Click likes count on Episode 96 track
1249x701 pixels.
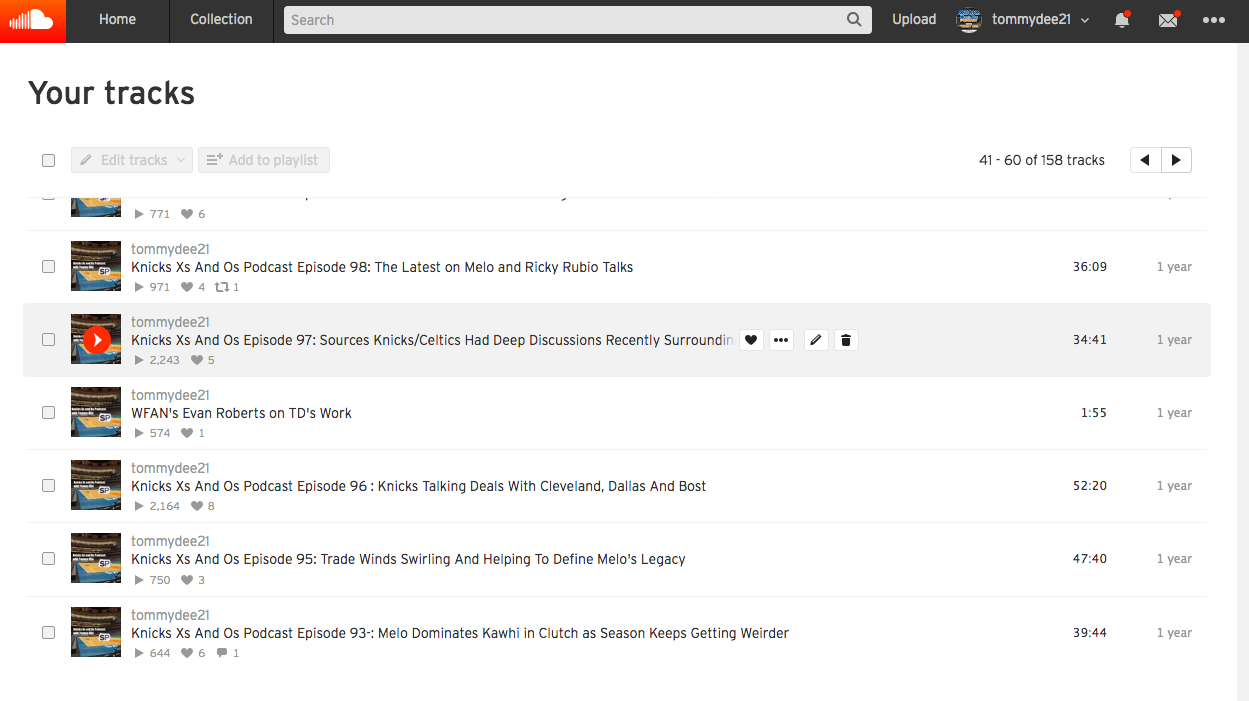point(203,506)
